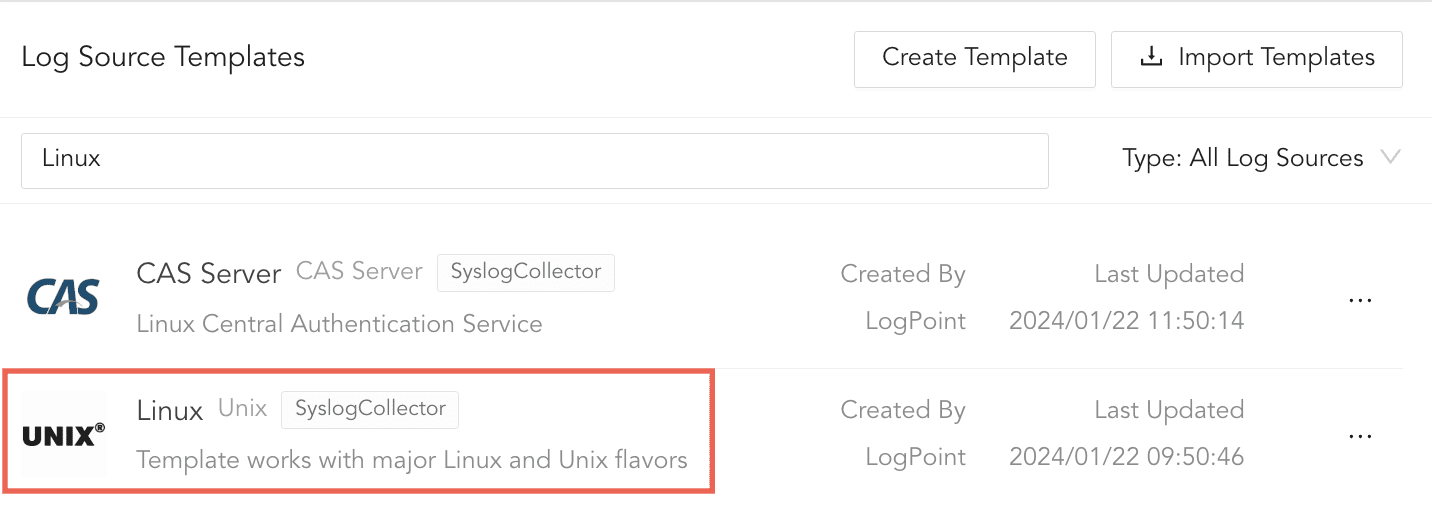
Task: Click the import icon on Import Templates
Action: tap(1152, 58)
